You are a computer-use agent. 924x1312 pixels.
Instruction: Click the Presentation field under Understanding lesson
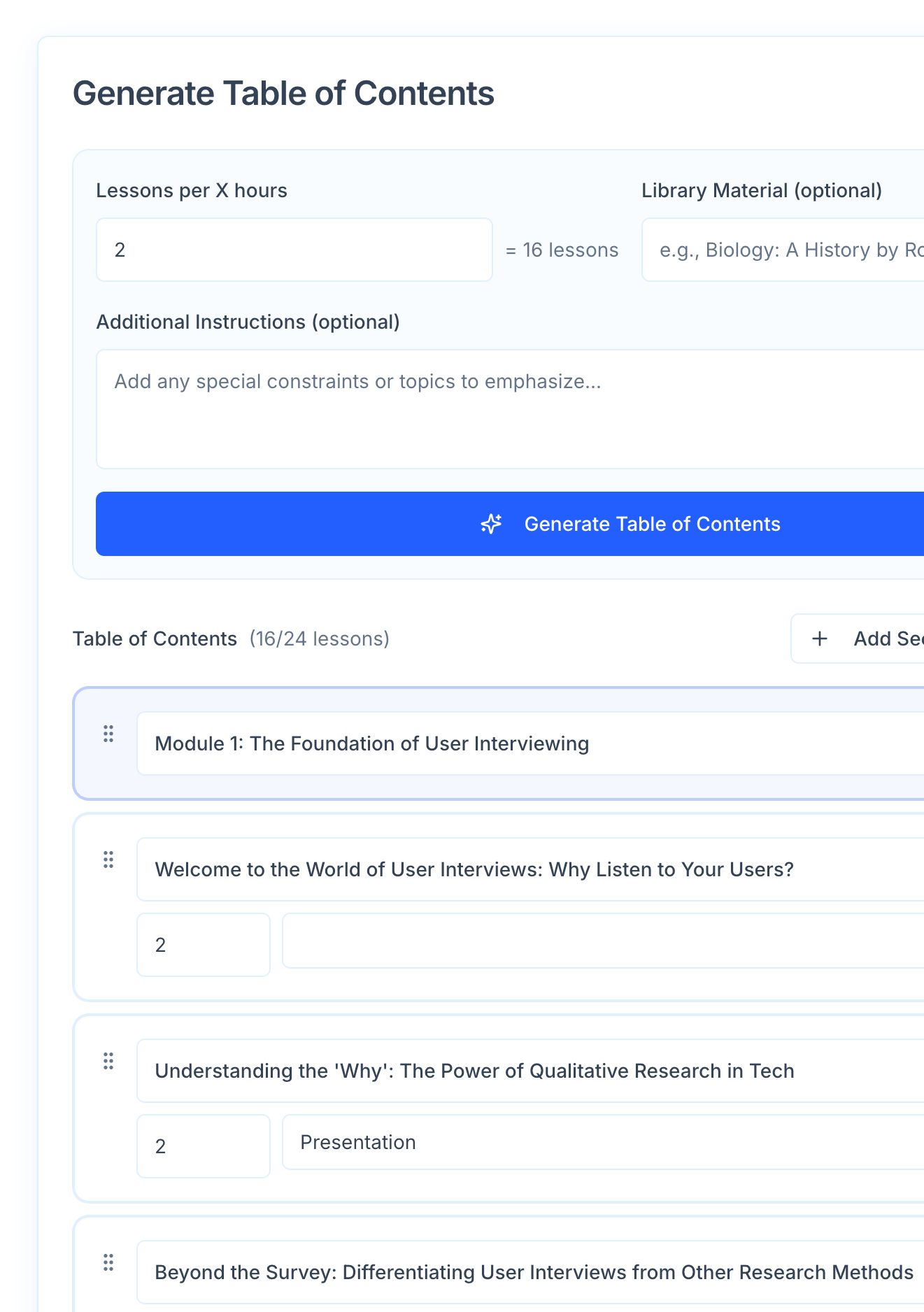click(602, 1142)
